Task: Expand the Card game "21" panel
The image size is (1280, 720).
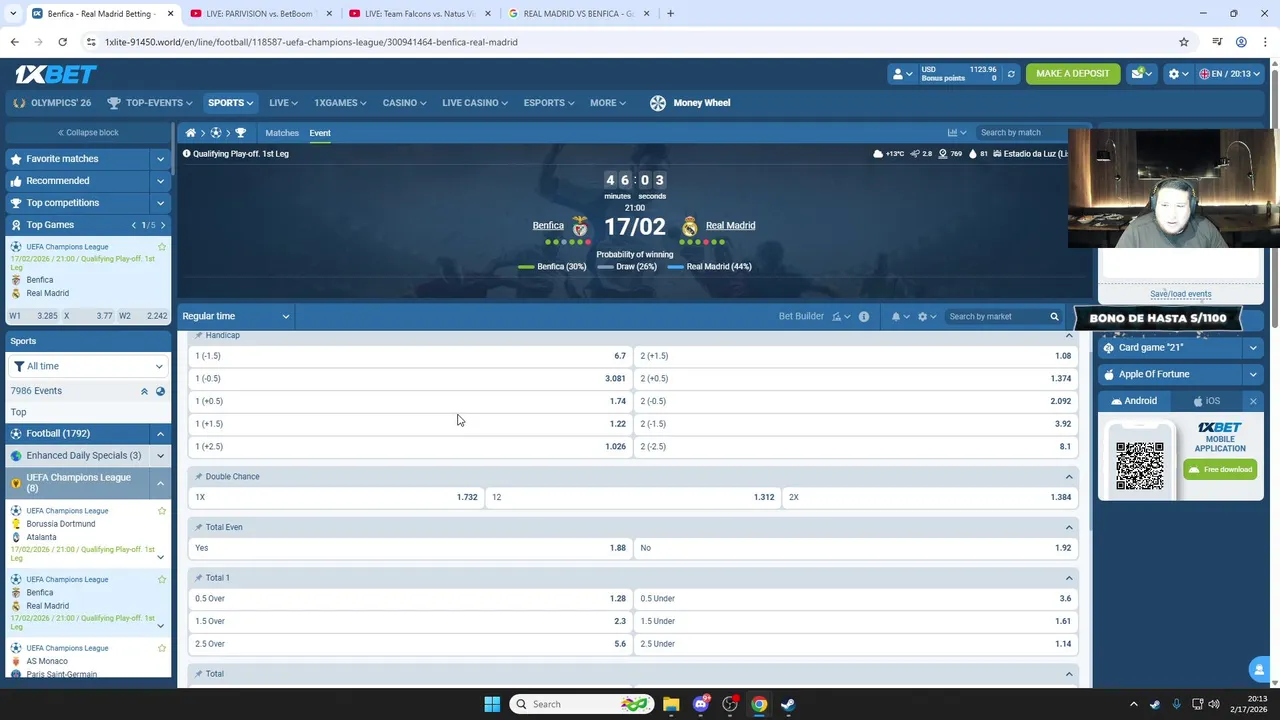Action: point(1253,348)
